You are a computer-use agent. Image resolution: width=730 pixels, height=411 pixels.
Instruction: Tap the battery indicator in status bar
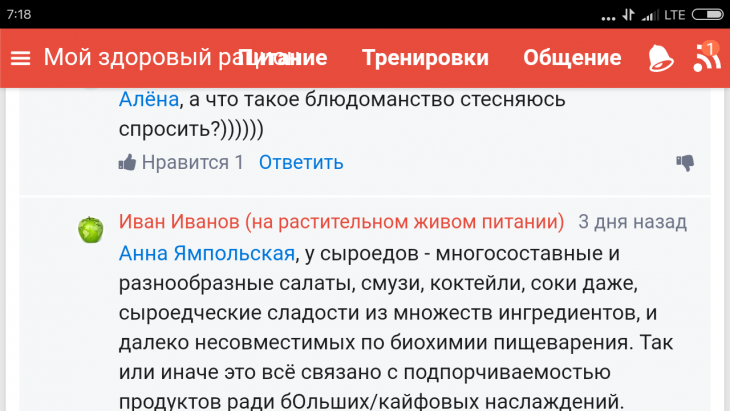(x=706, y=14)
